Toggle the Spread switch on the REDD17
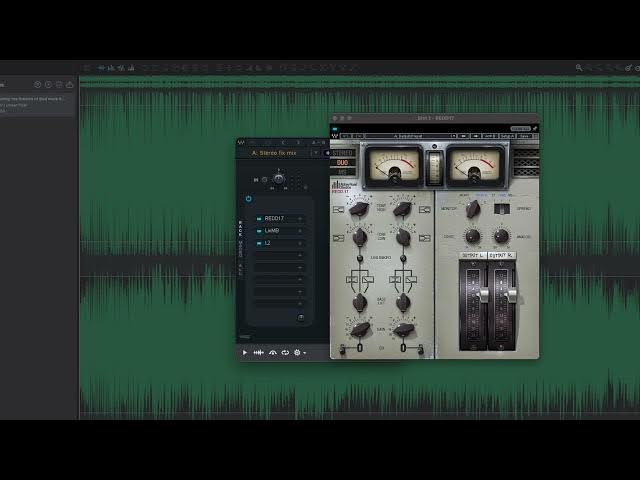Screen dimensions: 640x480 [502, 209]
